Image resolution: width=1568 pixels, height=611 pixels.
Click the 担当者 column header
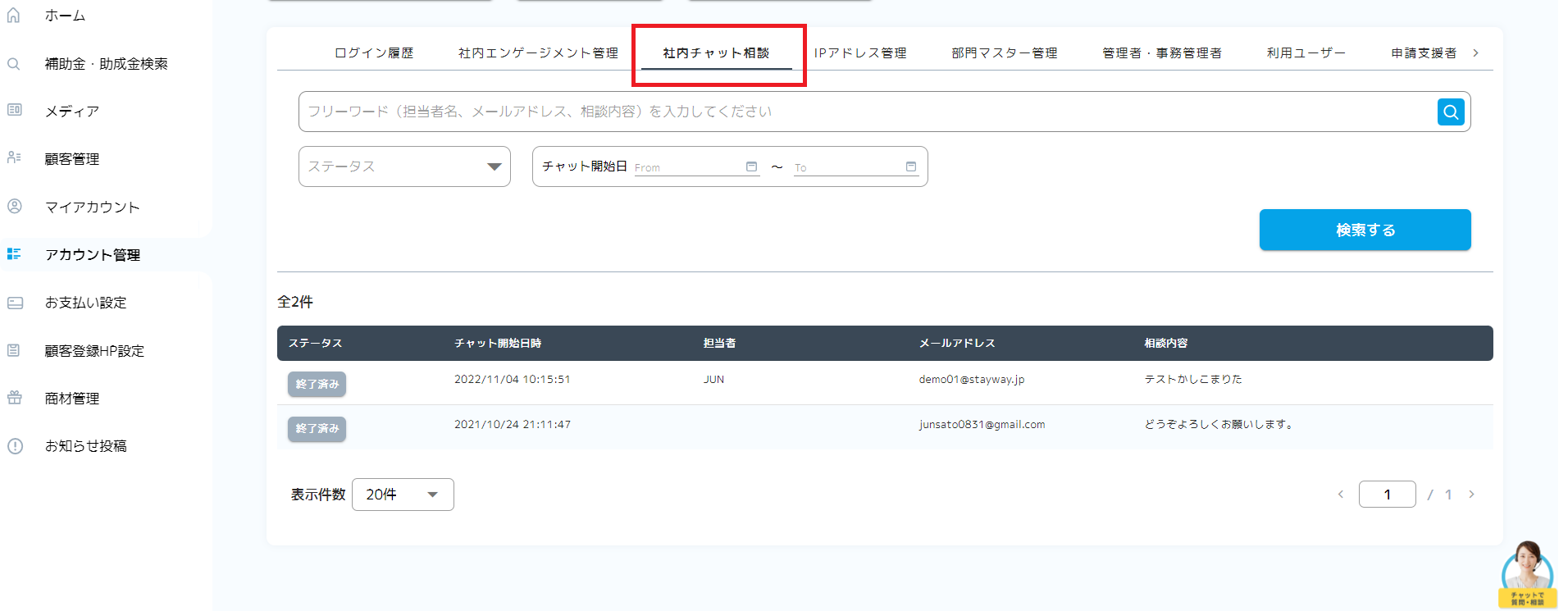[719, 343]
